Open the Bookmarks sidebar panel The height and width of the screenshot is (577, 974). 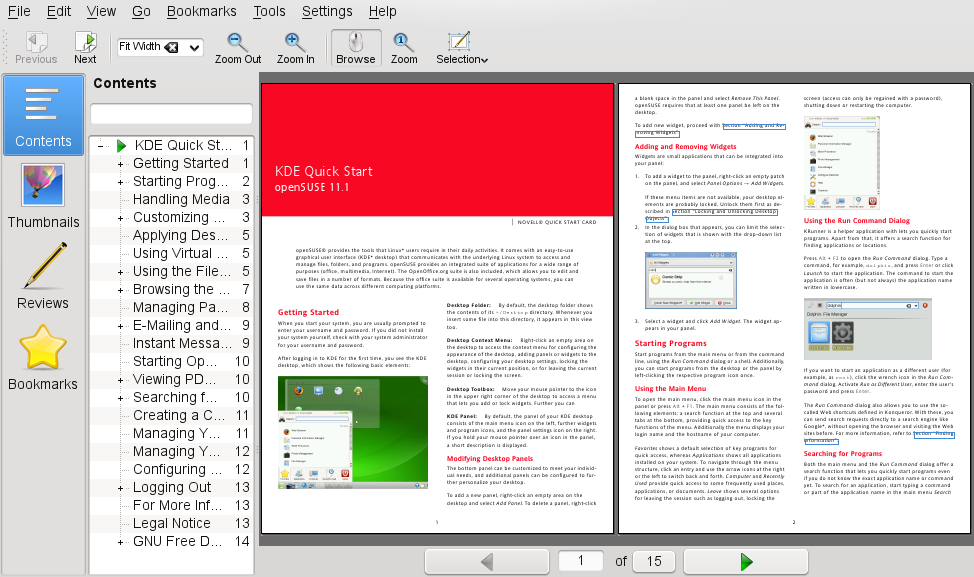coord(43,358)
